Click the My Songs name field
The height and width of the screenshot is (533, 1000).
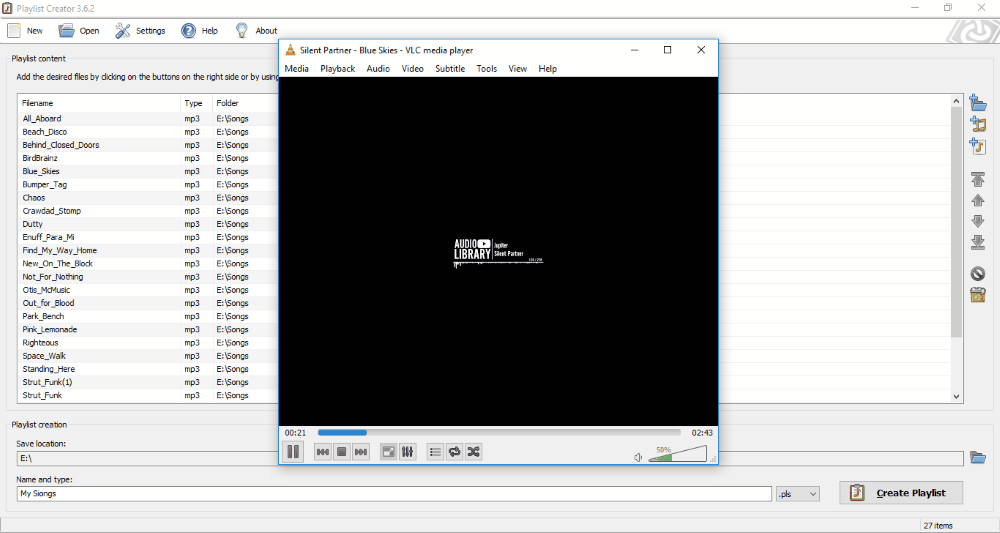pyautogui.click(x=394, y=493)
